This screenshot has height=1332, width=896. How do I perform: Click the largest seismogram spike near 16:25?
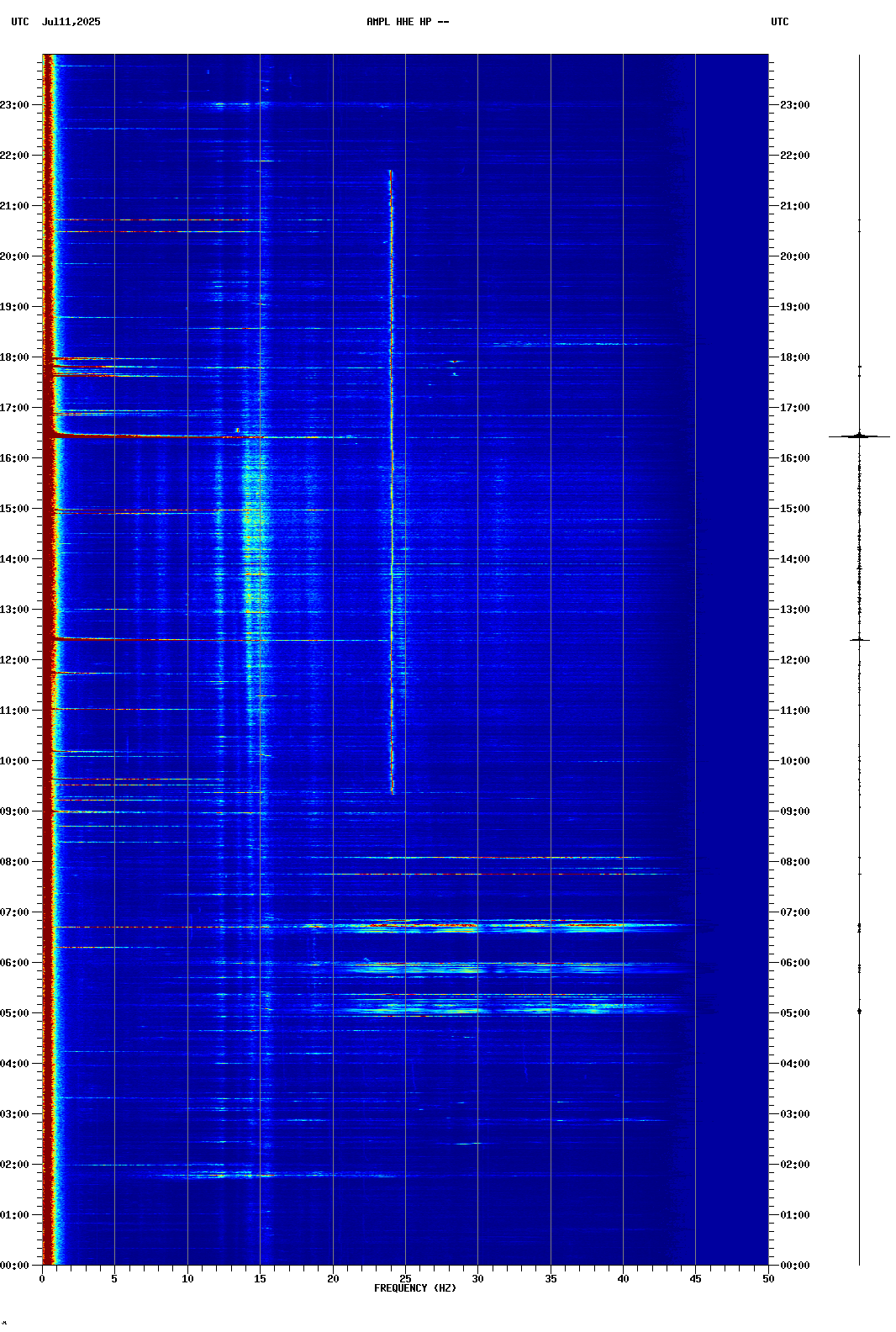859,436
